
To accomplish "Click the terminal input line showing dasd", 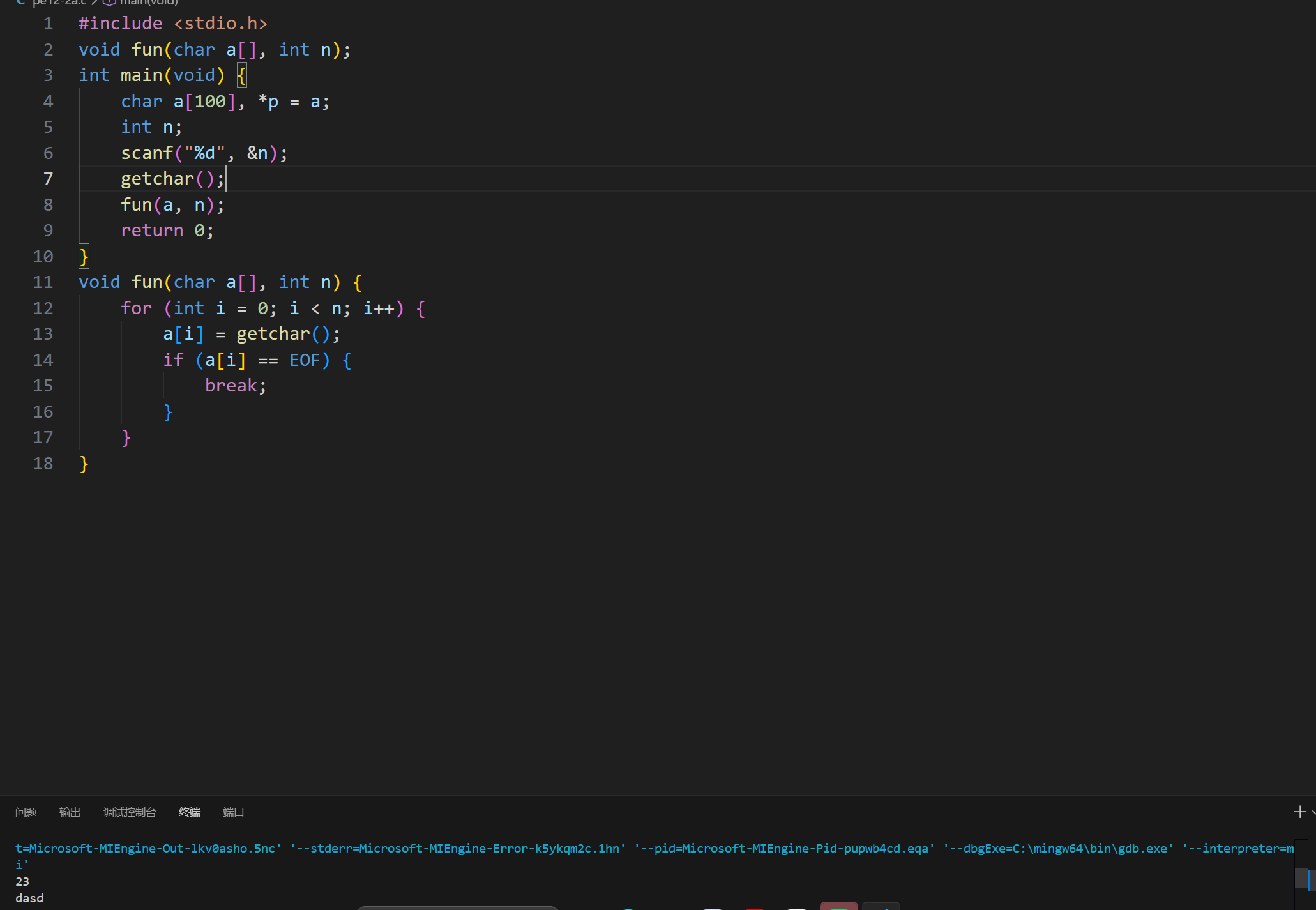I will 29,898.
